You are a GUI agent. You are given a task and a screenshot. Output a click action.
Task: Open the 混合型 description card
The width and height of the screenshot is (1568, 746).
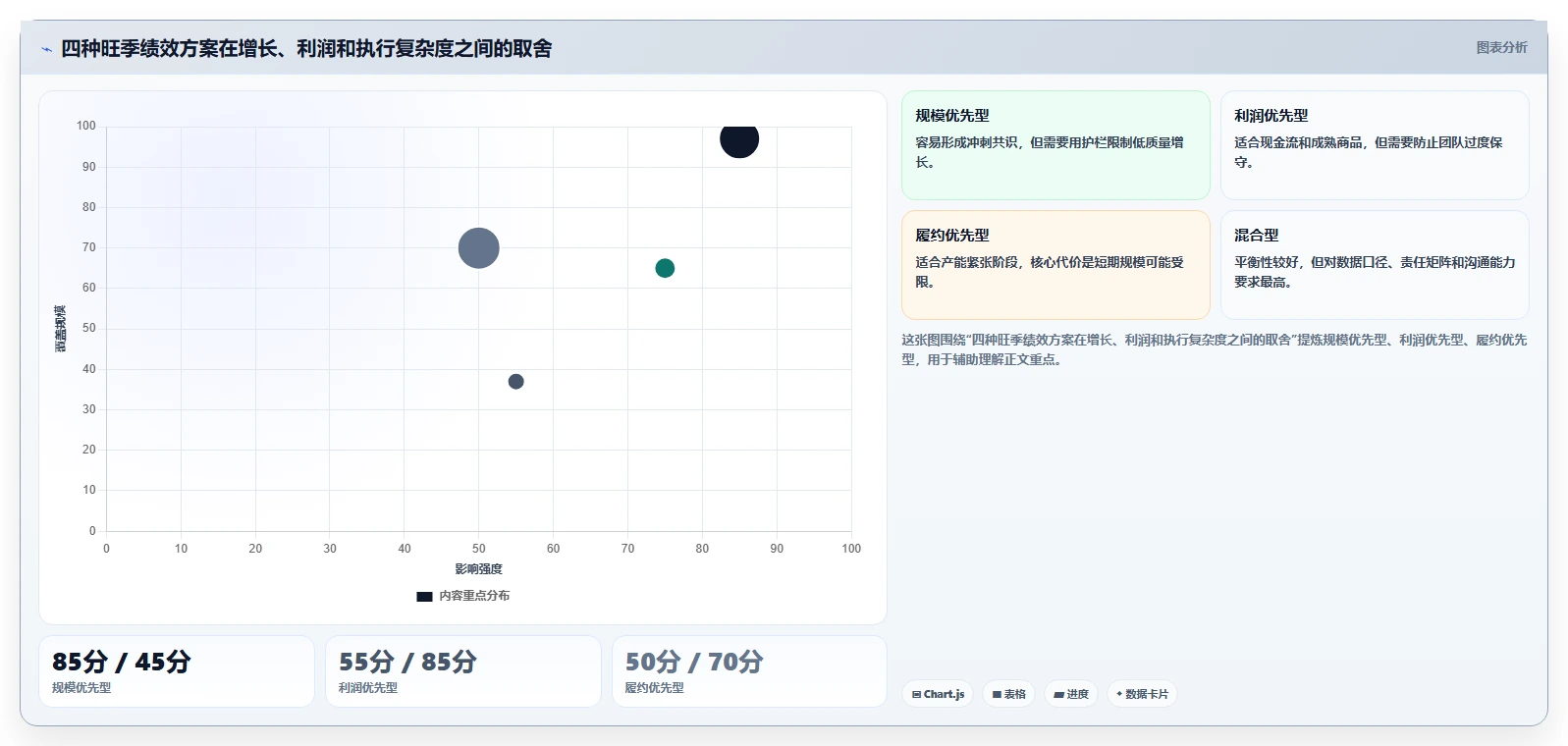coord(1375,265)
